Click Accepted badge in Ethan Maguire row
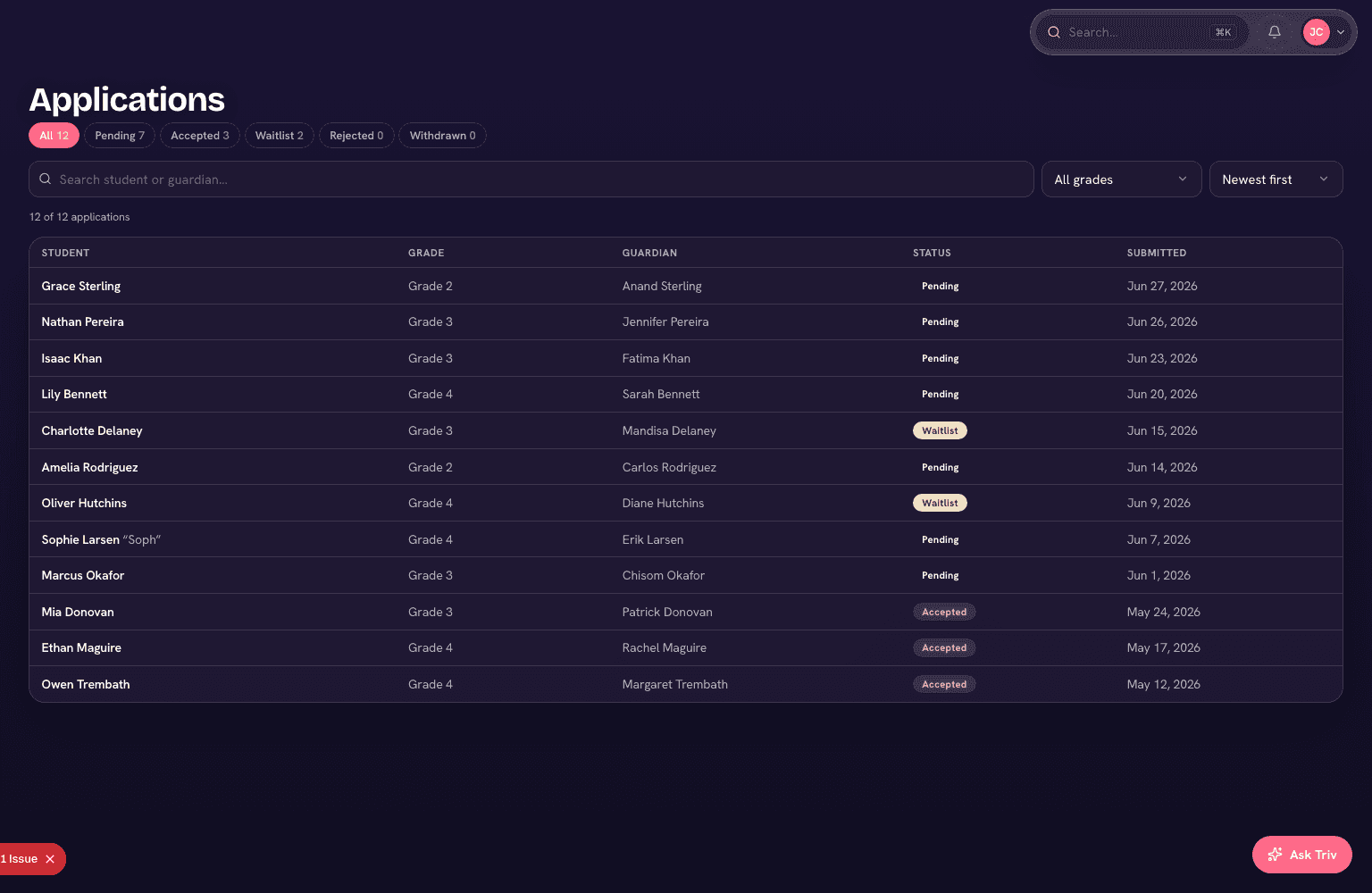This screenshot has width=1372, height=893. [944, 647]
